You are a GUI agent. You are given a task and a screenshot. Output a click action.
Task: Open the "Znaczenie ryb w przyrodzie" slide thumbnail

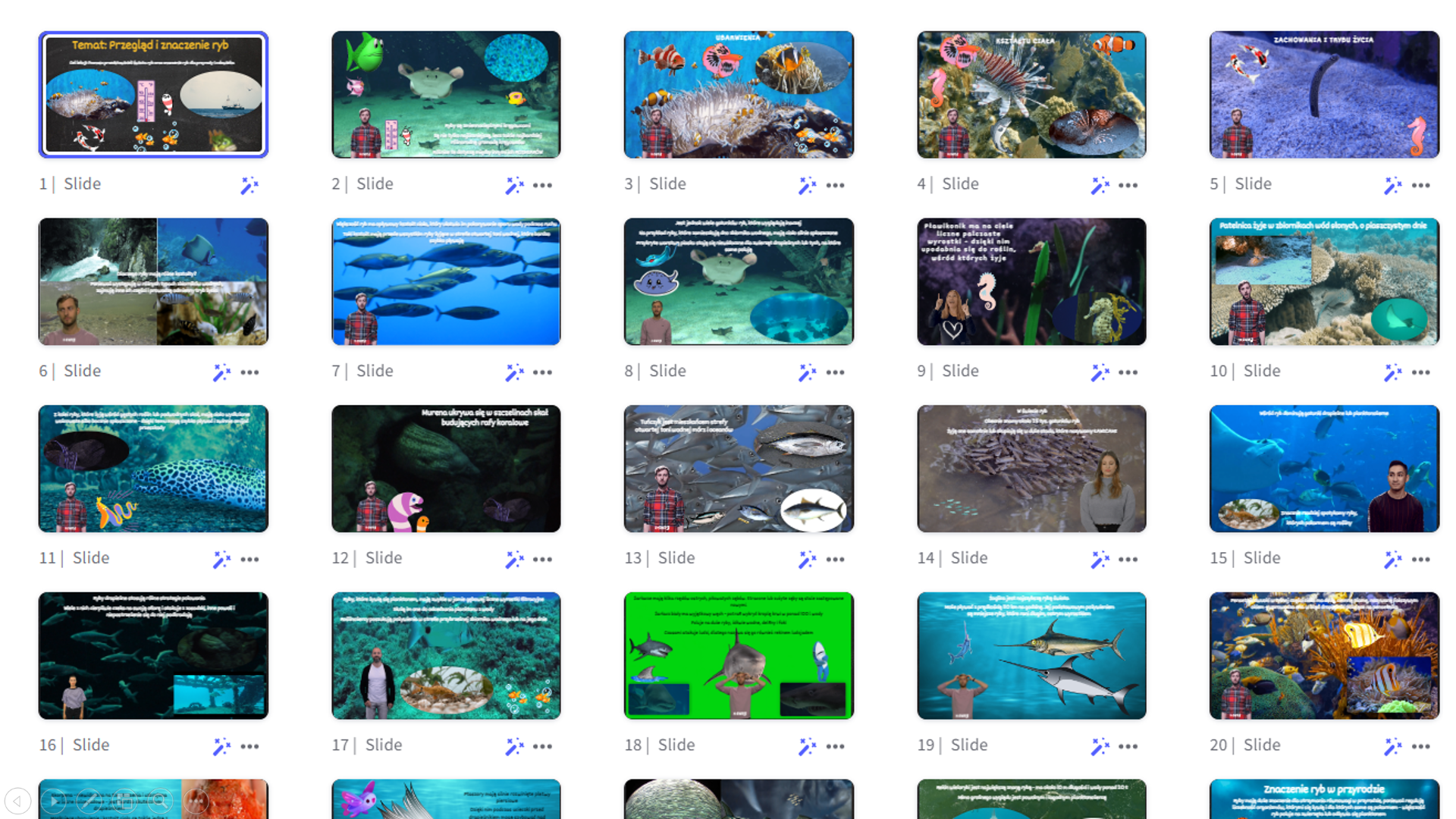coord(1324,799)
